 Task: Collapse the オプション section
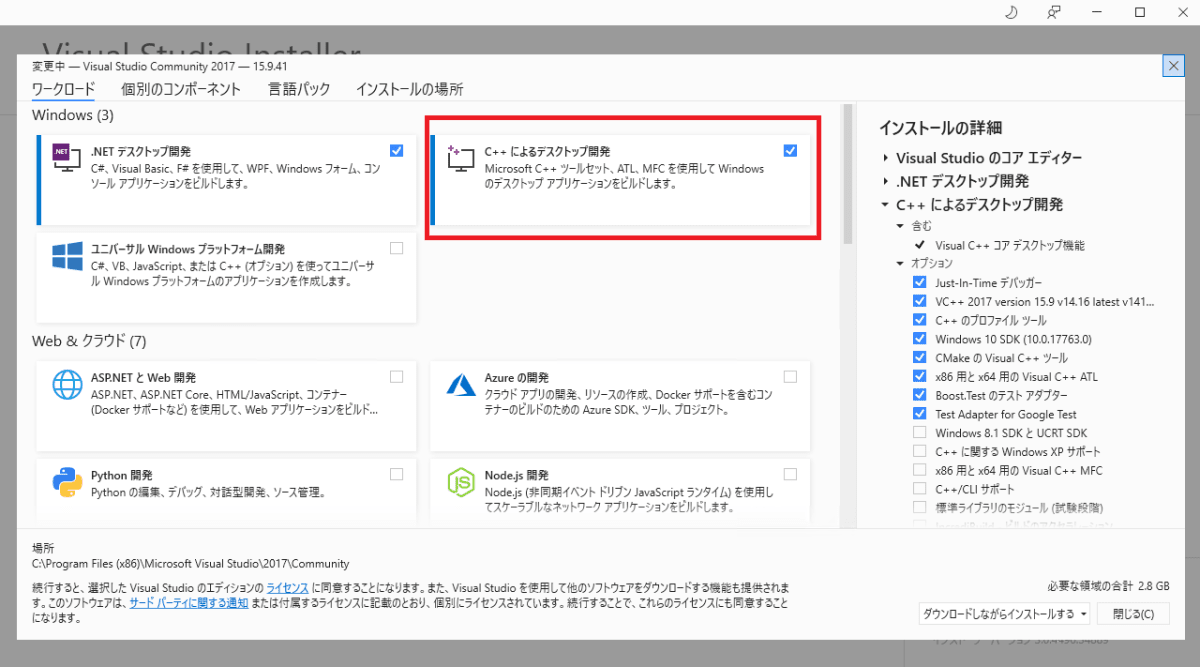pyautogui.click(x=901, y=263)
